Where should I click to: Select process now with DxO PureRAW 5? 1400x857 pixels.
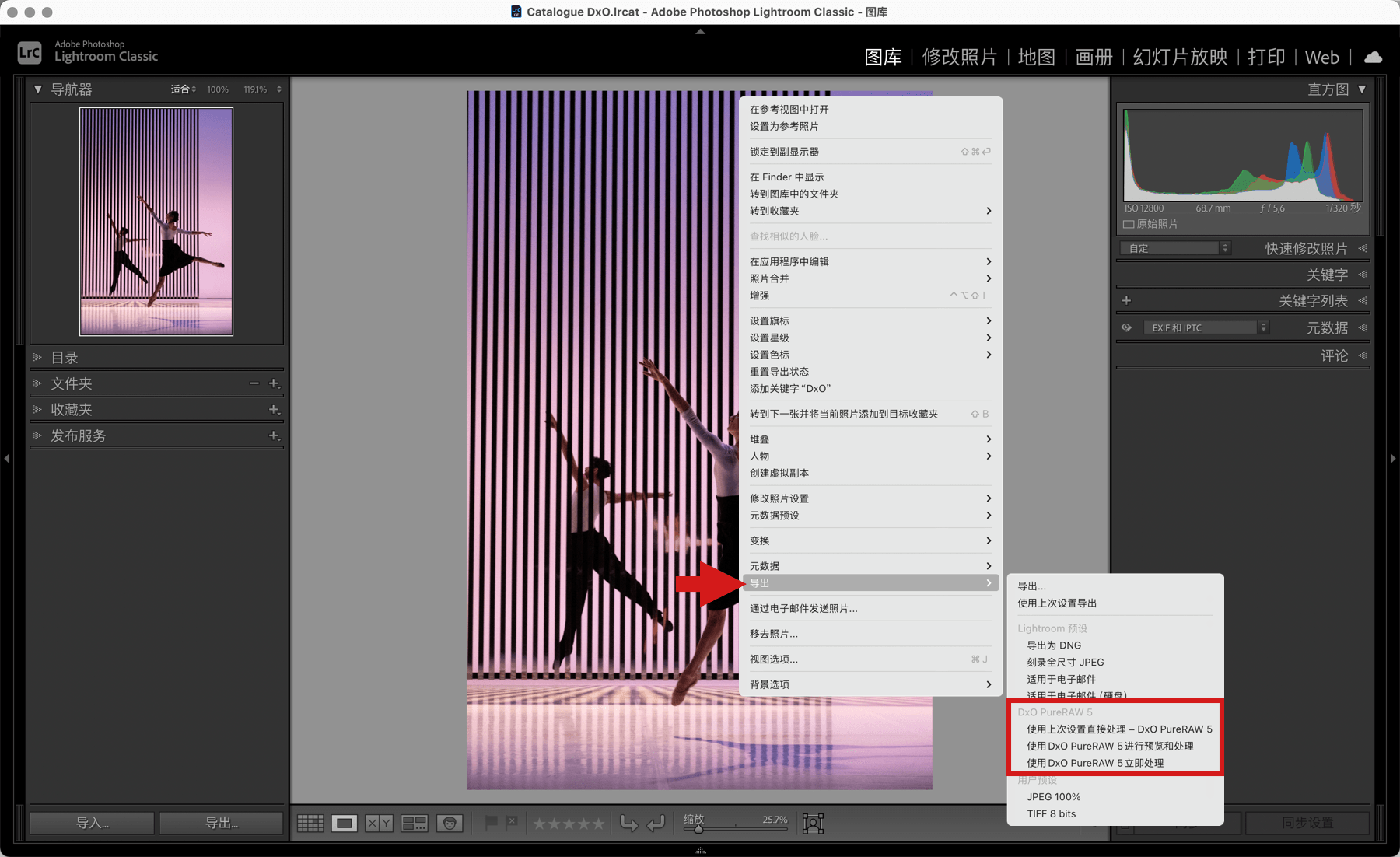pyautogui.click(x=1115, y=763)
